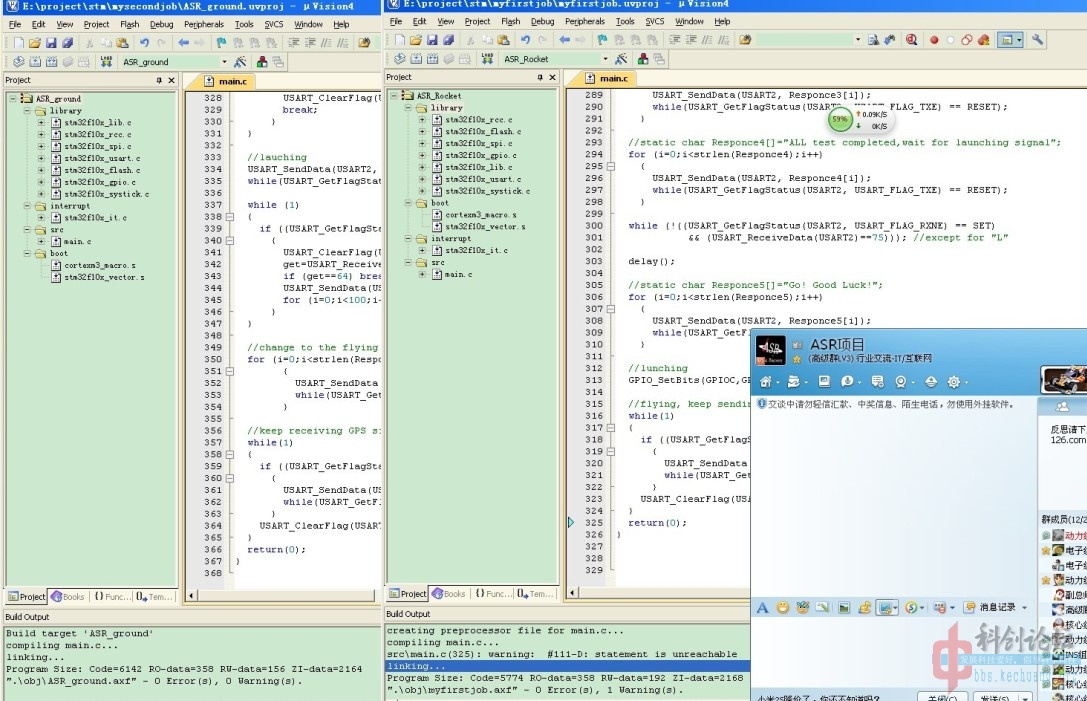Insert a bookmark flag in the ASR_ground window
This screenshot has height=701, width=1087.
[221, 43]
